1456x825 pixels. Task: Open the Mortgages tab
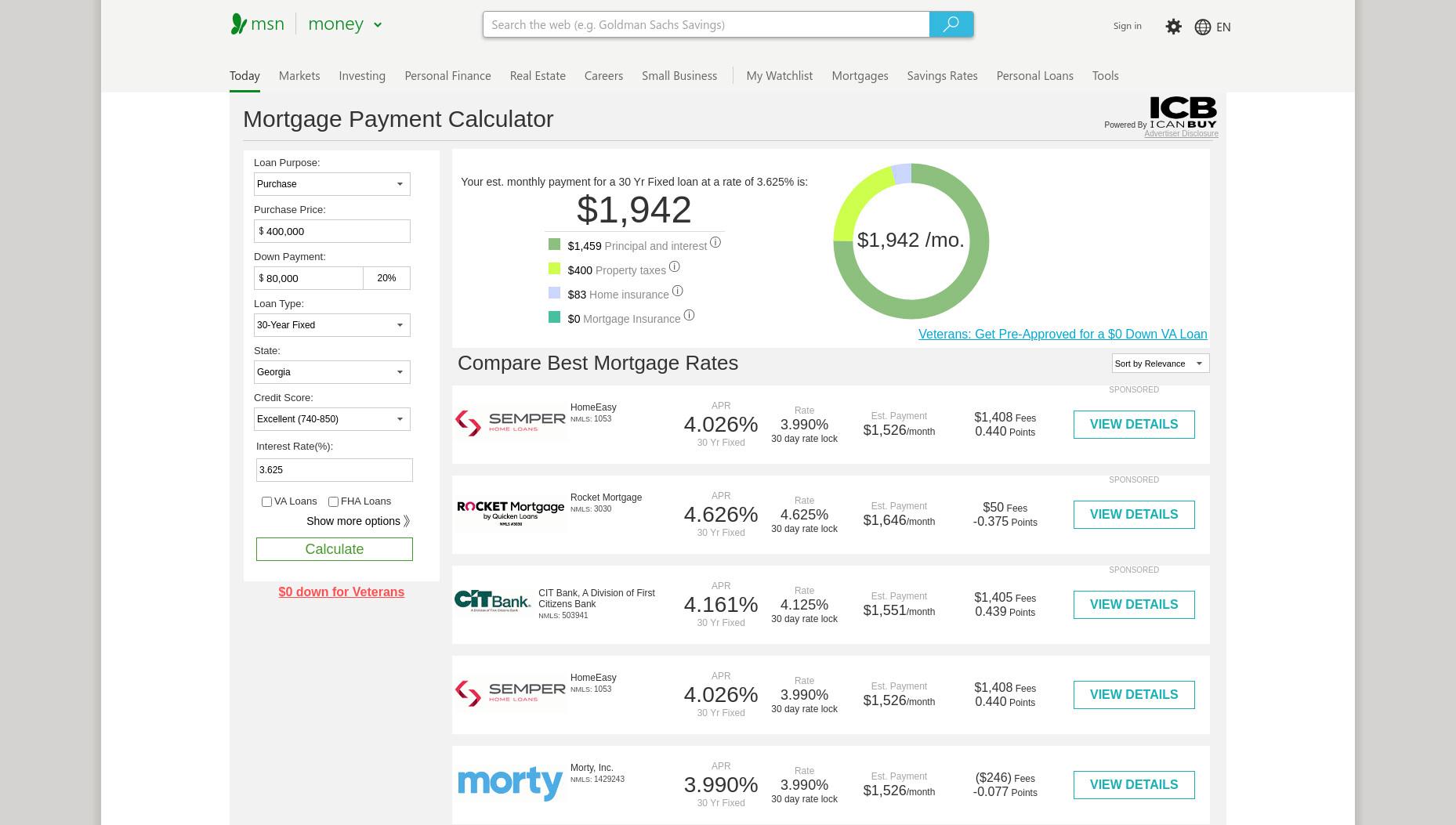(x=860, y=76)
